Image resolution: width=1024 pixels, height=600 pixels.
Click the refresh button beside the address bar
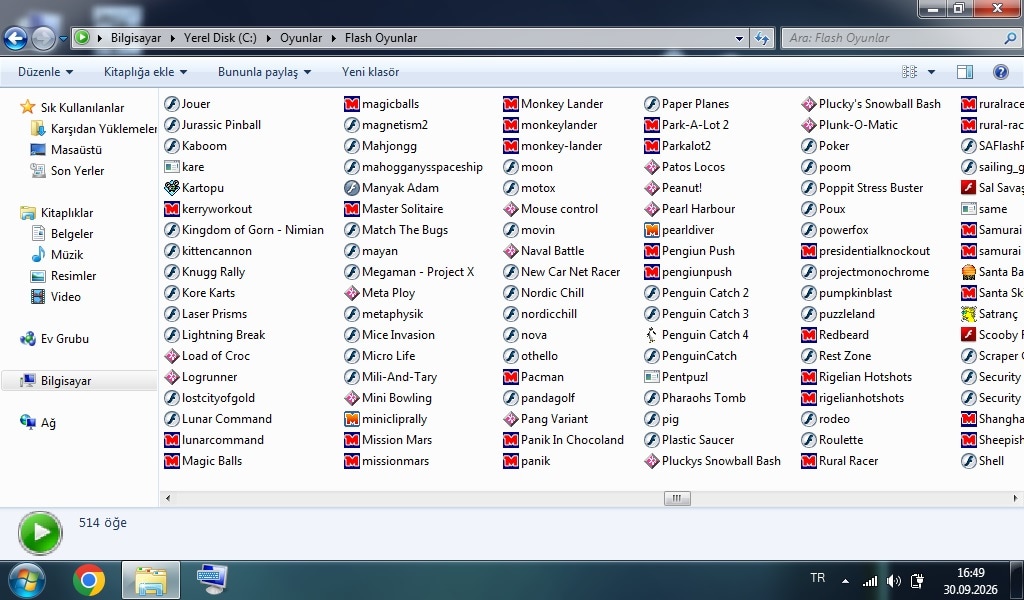[762, 38]
